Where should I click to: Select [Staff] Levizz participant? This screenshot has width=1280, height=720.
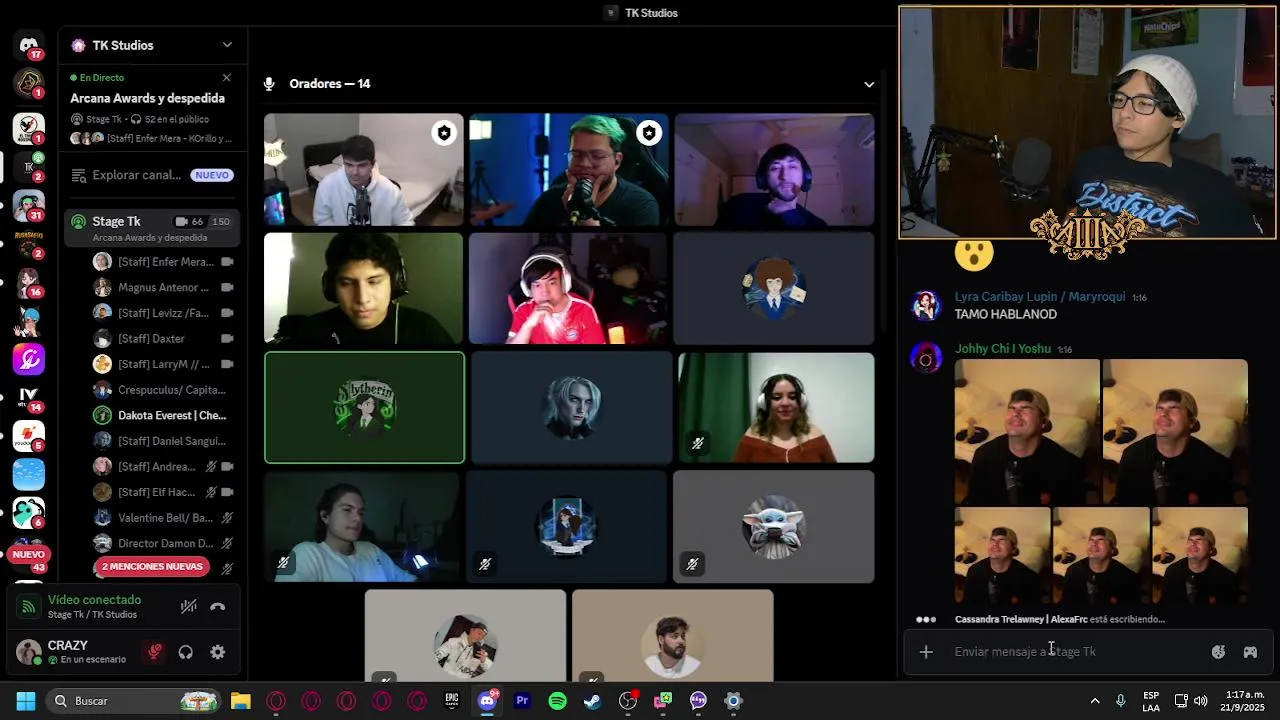(x=164, y=313)
